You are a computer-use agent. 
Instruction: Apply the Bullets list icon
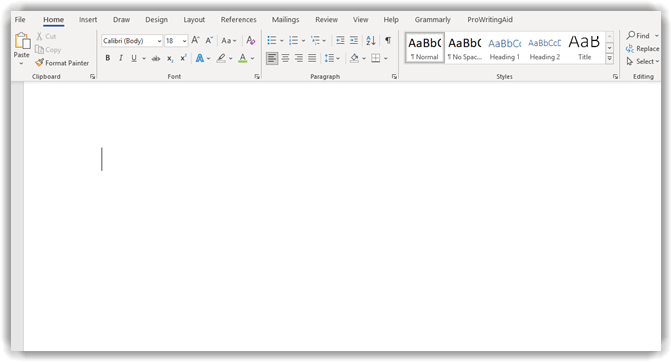(272, 40)
